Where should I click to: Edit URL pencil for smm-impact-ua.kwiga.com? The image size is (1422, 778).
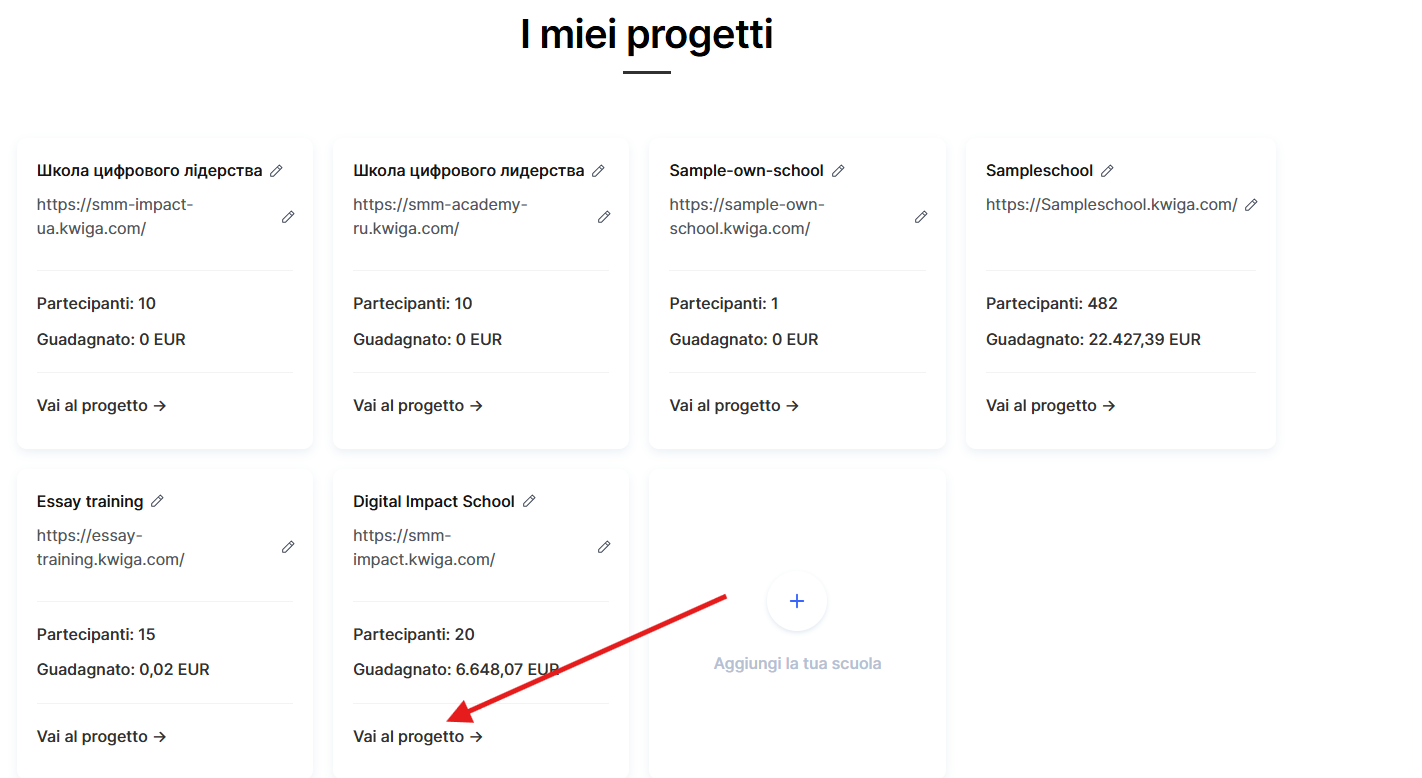[288, 216]
